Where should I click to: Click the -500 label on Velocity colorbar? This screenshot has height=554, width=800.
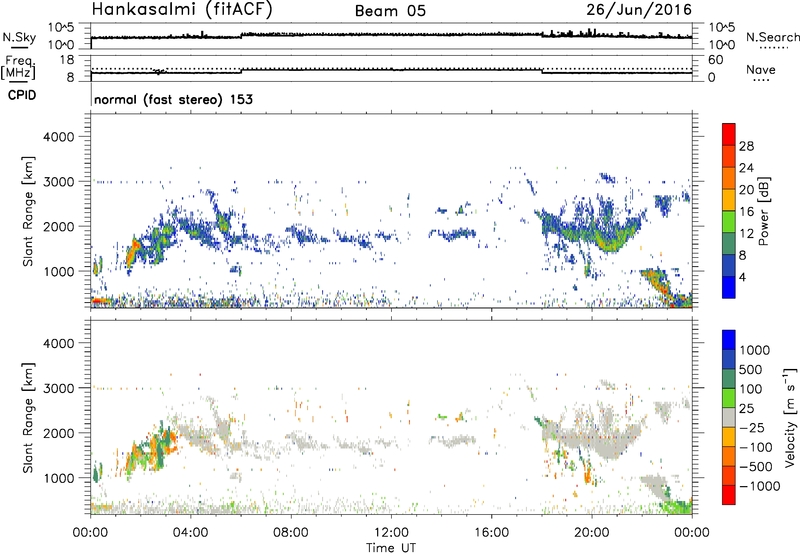(x=756, y=467)
